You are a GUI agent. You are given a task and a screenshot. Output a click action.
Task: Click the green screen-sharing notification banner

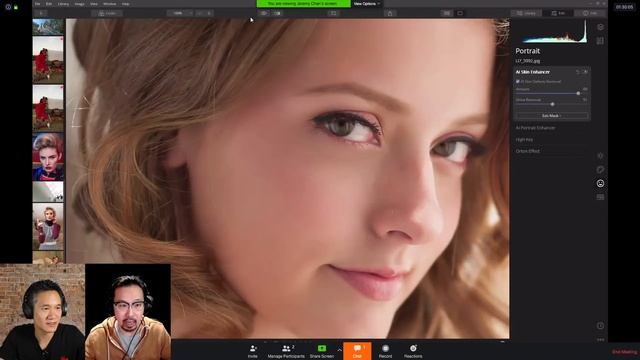[x=303, y=4]
